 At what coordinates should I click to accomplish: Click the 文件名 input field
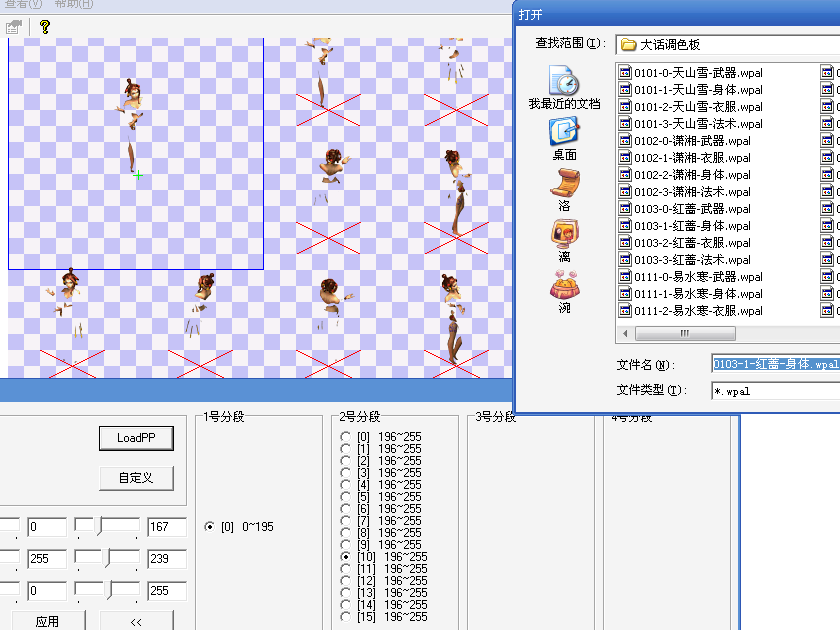776,364
